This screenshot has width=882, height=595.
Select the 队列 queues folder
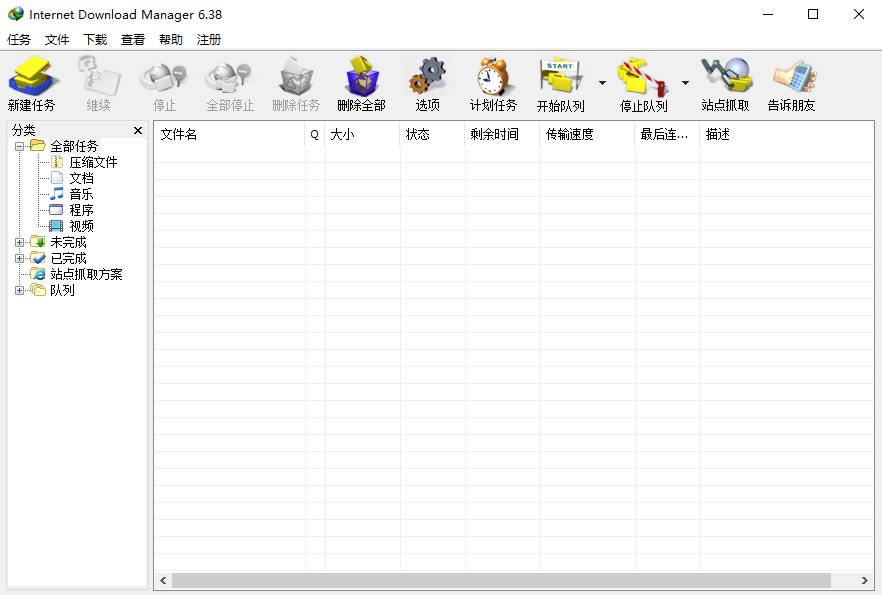coord(62,290)
